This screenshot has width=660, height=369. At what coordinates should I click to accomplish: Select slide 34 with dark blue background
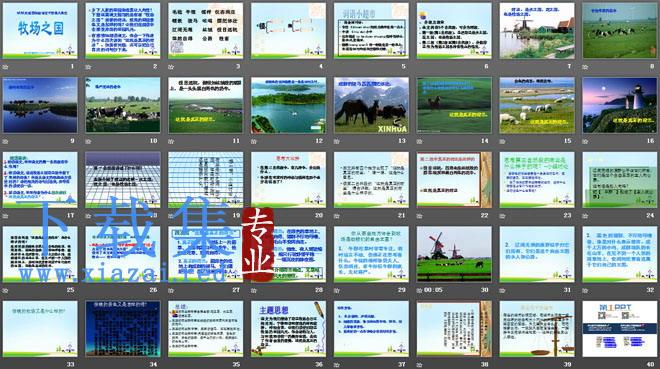[122, 329]
